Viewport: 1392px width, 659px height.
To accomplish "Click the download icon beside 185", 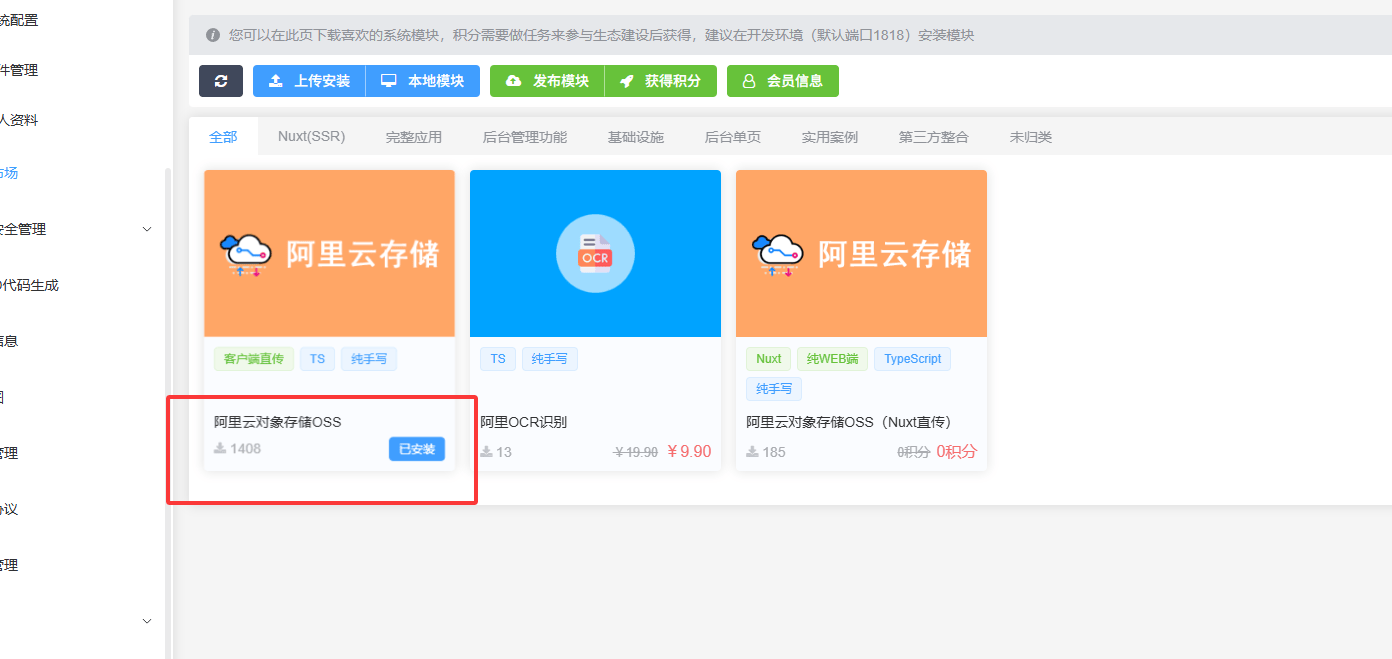I will (752, 452).
